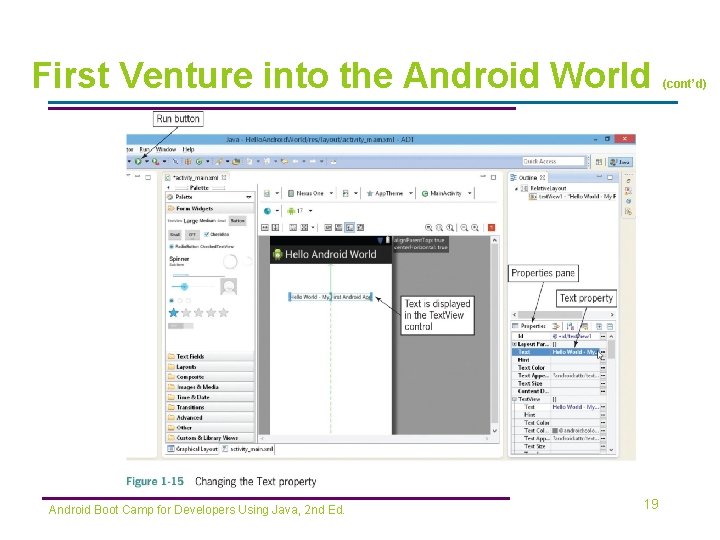Select the RatingBar stars widget in palette

click(198, 313)
